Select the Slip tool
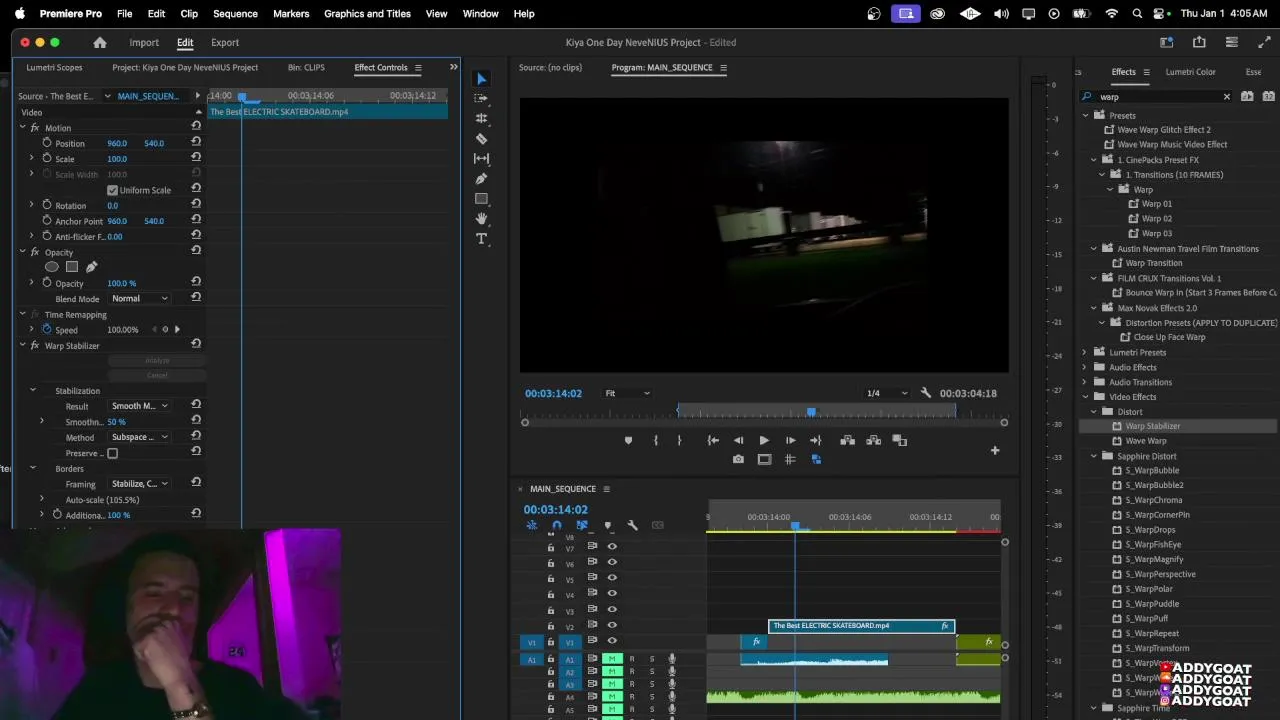Viewport: 1280px width, 720px height. (x=481, y=159)
